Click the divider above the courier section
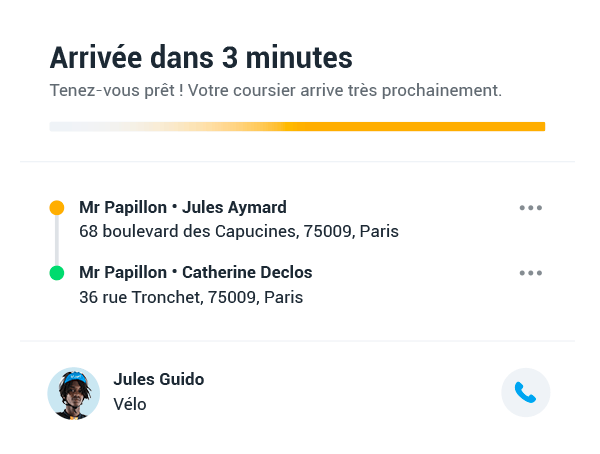Viewport: 600px width, 454px height. (x=297, y=340)
